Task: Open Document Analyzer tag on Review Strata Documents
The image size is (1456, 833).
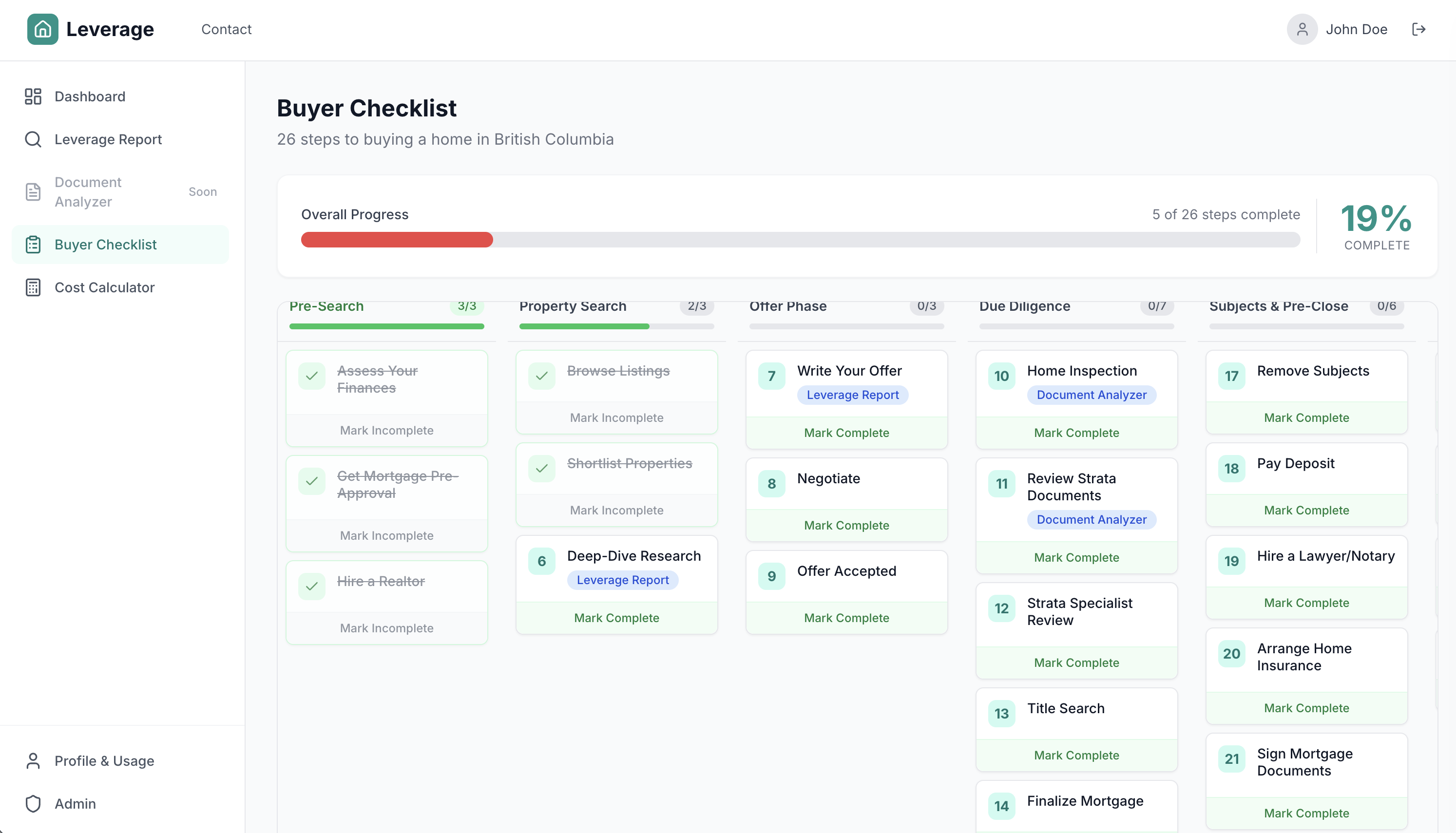Action: 1092,519
